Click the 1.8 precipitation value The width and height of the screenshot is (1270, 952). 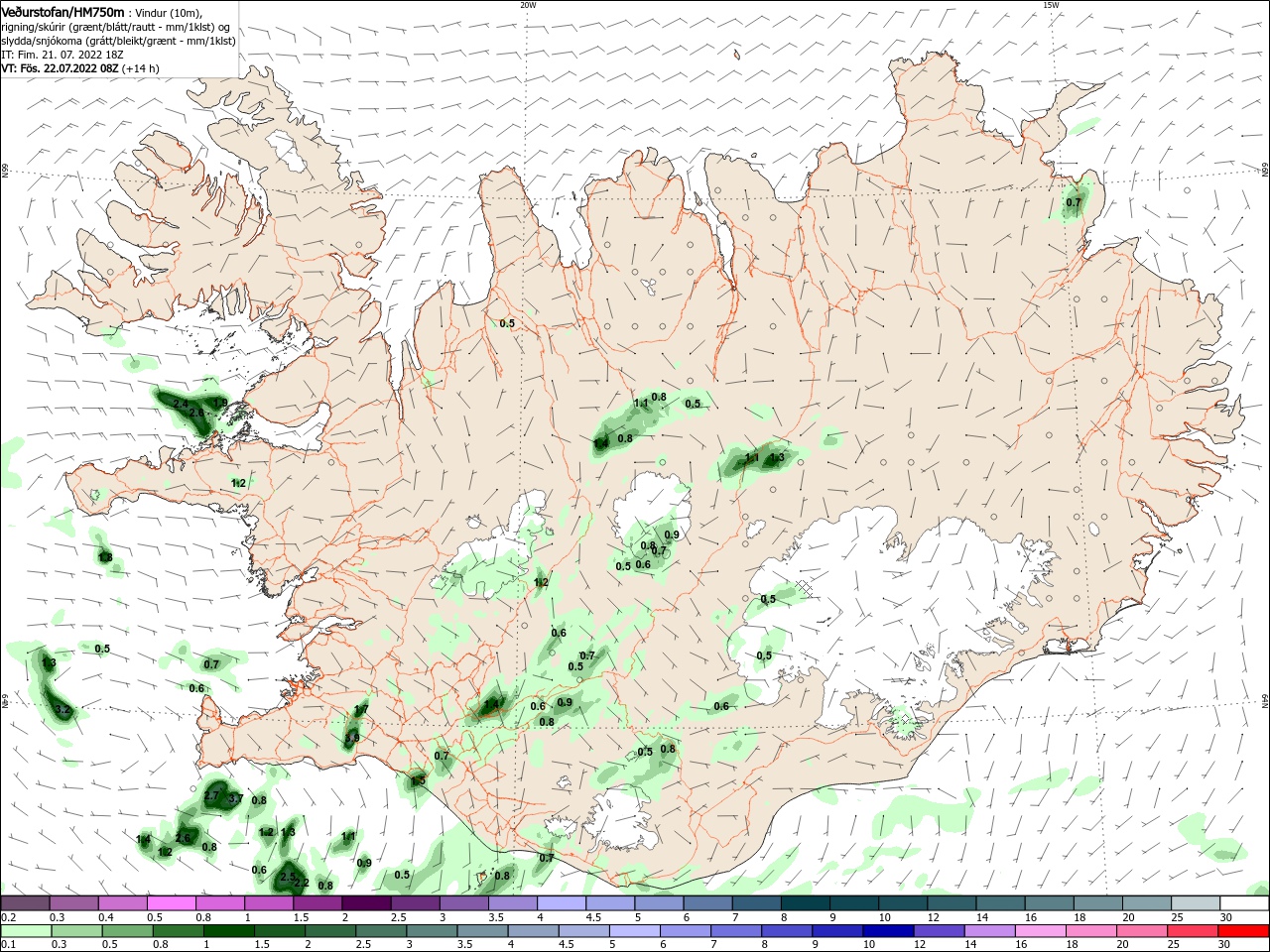click(x=105, y=557)
